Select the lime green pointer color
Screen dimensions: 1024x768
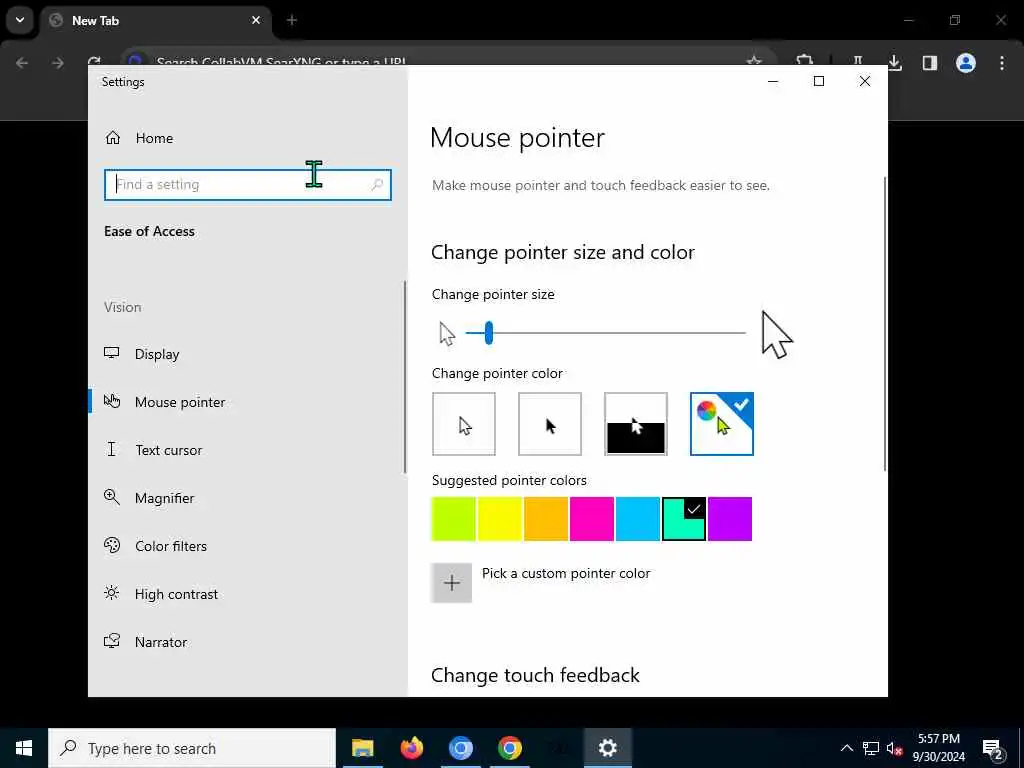click(453, 519)
